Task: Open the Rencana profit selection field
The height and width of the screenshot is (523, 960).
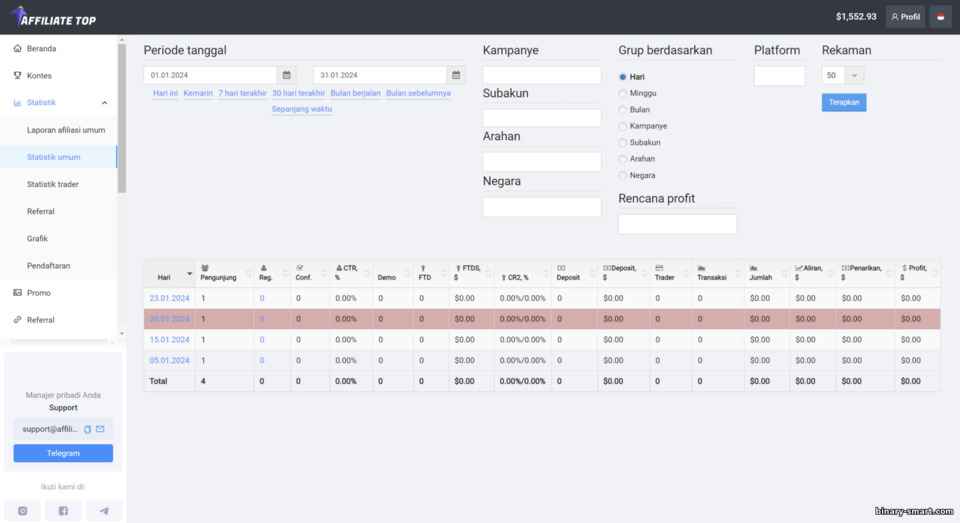Action: click(678, 224)
